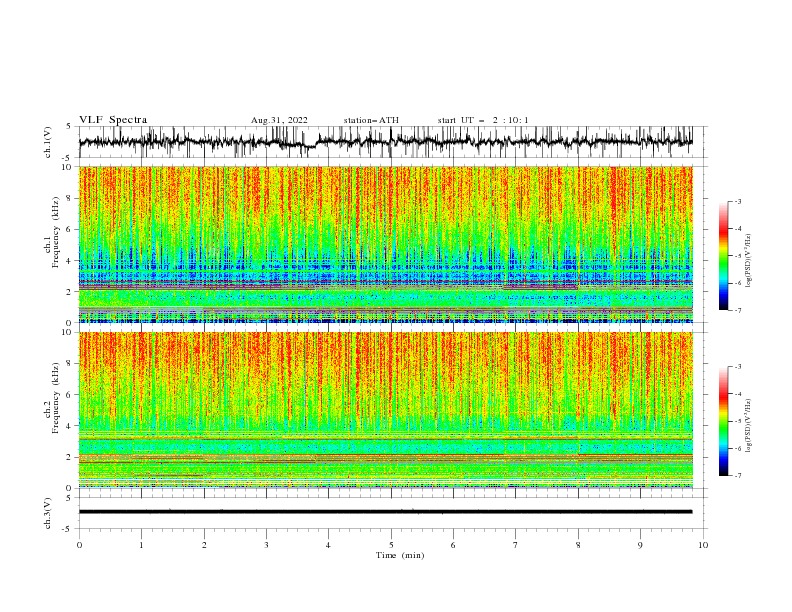Click the ch.1 "Frequency (kHz)" axis label

coord(56,232)
